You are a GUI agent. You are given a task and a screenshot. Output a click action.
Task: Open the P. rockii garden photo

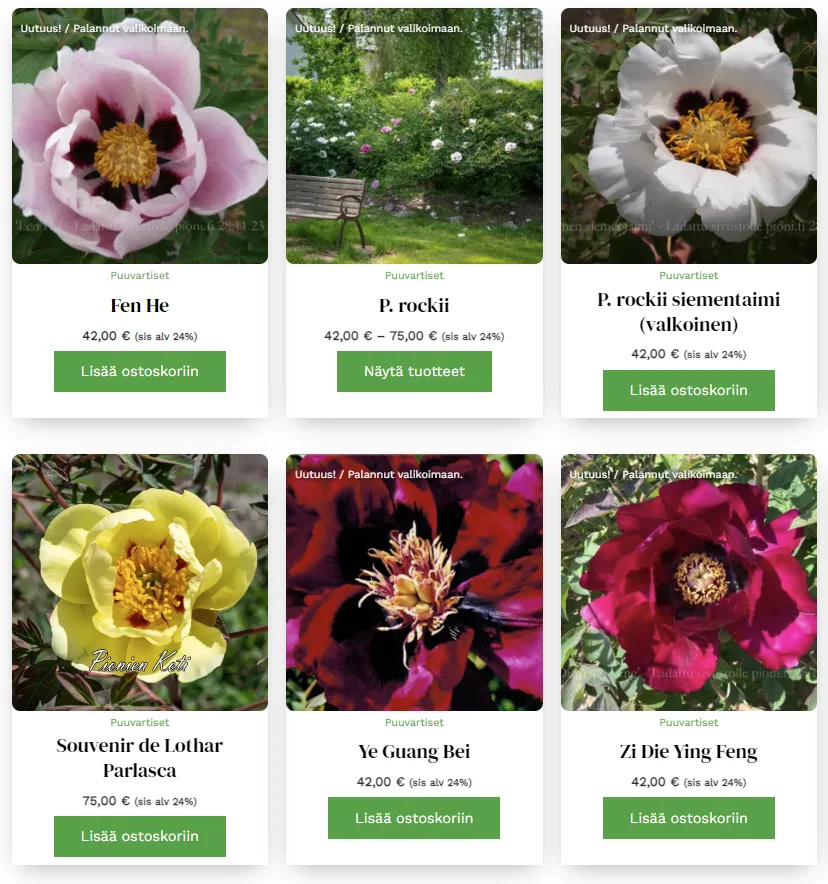[x=414, y=136]
